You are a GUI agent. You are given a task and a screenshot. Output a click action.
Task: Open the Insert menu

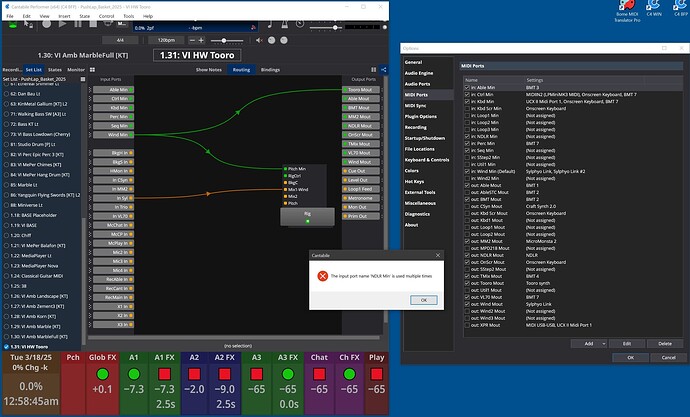(64, 16)
